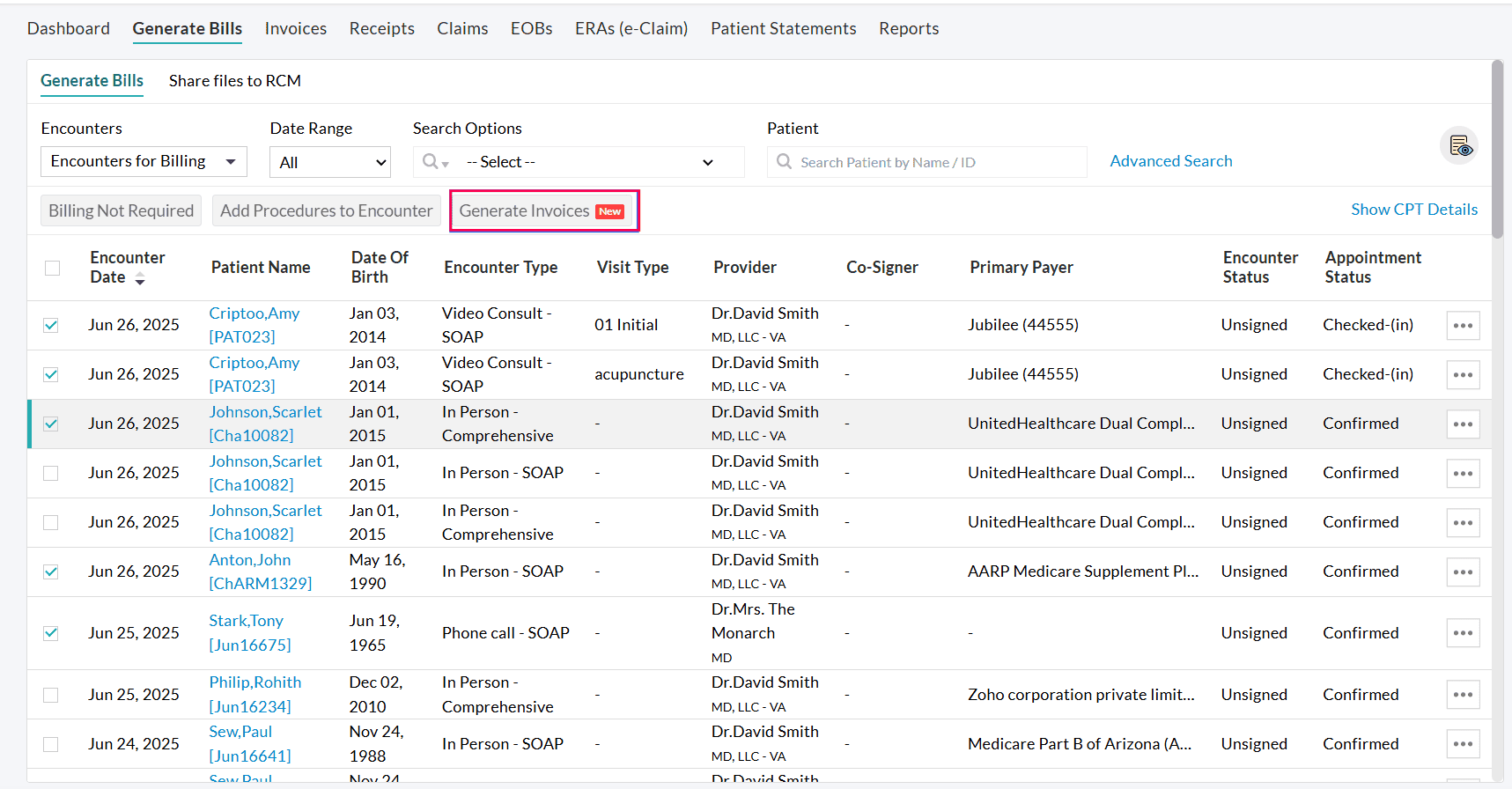Image resolution: width=1512 pixels, height=789 pixels.
Task: Open the Claims tab
Action: [x=462, y=28]
